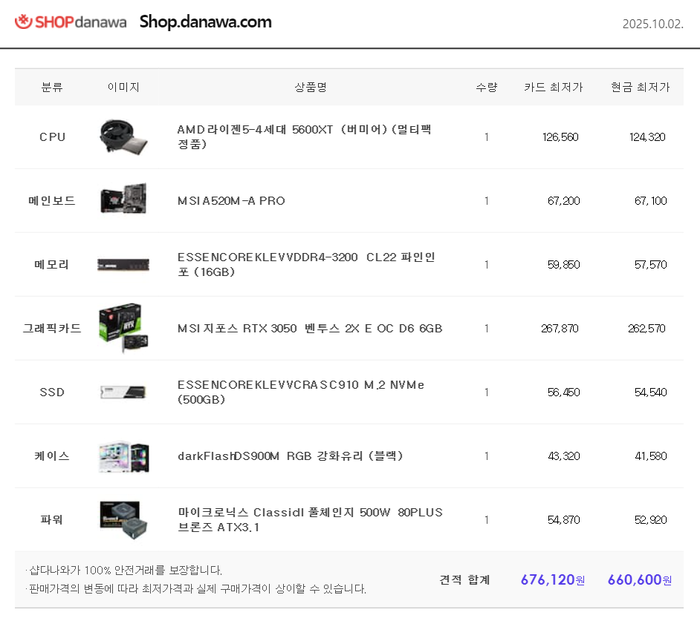Click the darkFlash DS900M case image
The image size is (700, 621).
(x=123, y=456)
